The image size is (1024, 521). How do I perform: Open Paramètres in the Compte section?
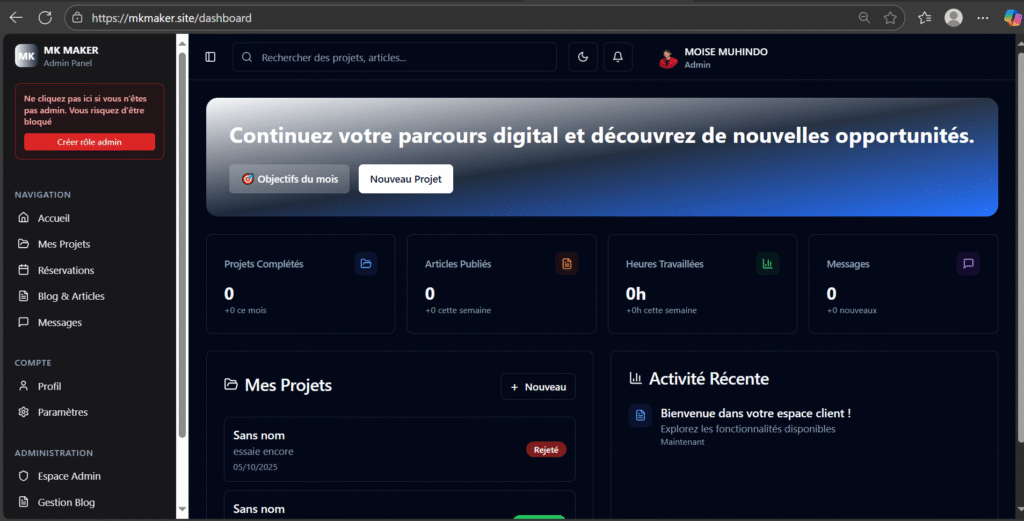point(62,412)
